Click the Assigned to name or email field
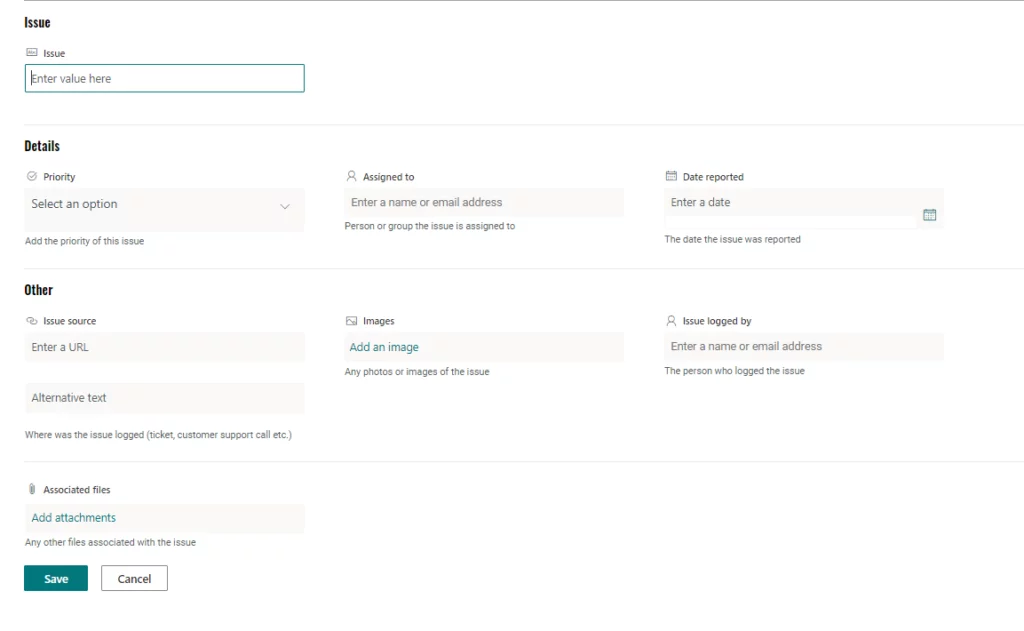Screen dimensions: 1024x631 (x=484, y=202)
